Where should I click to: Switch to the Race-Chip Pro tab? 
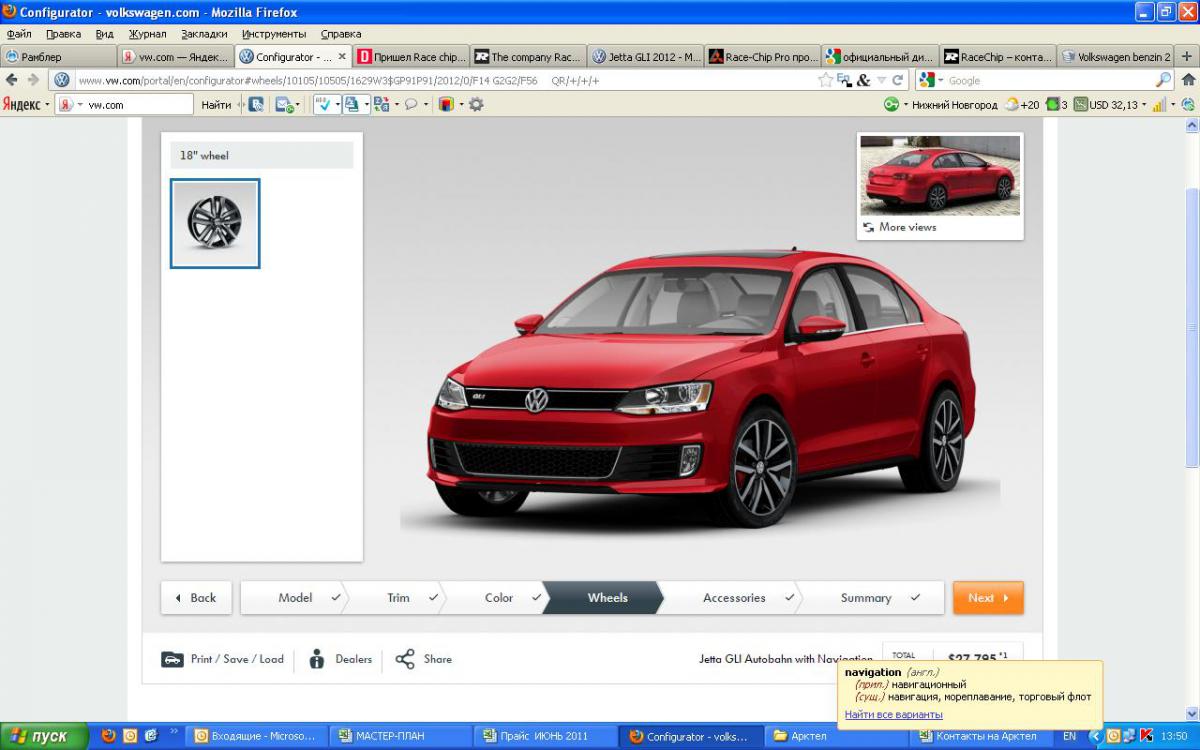click(x=763, y=57)
